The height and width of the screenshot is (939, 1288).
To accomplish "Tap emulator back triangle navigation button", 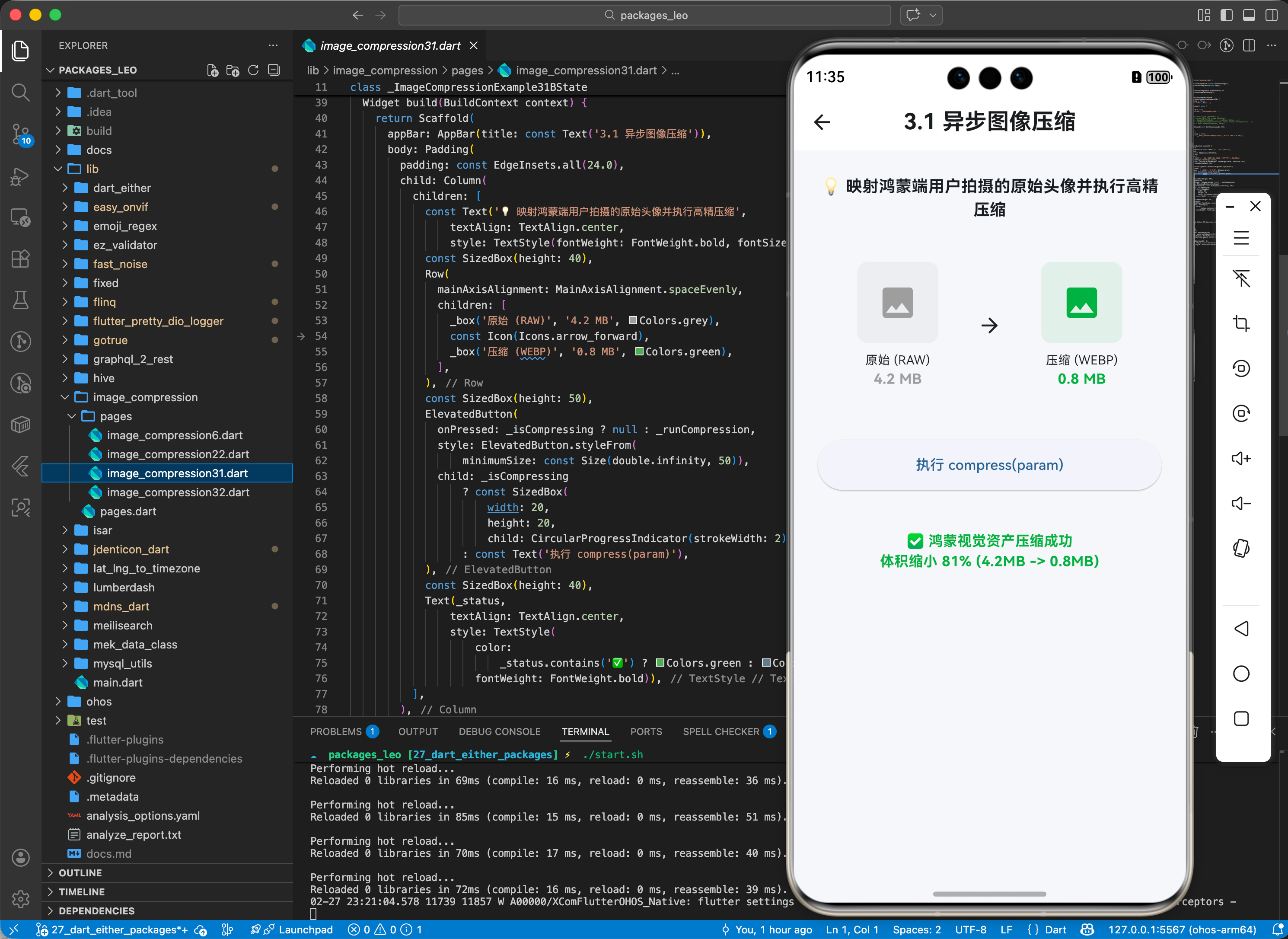I will point(1241,629).
